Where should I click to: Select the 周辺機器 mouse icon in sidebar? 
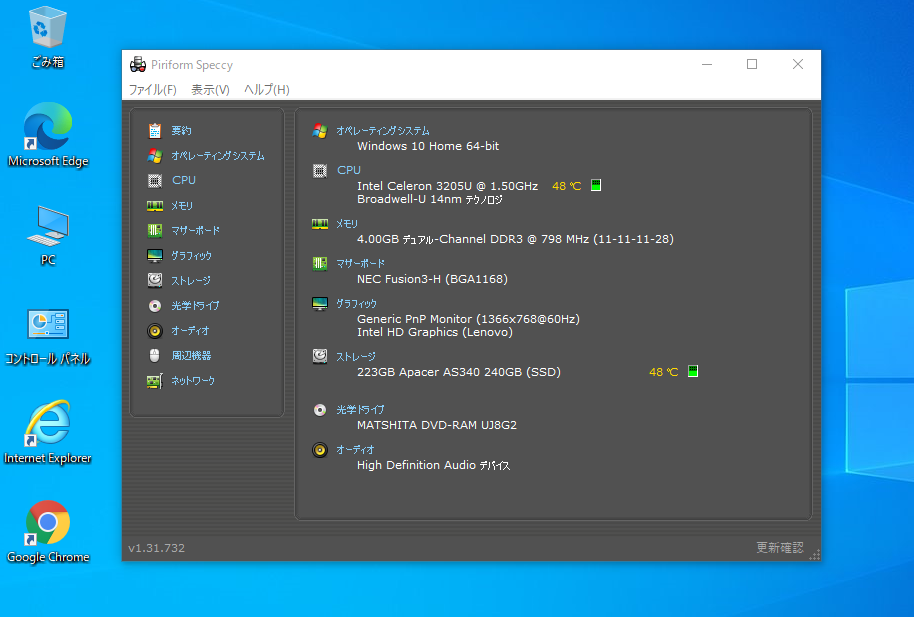tap(154, 355)
